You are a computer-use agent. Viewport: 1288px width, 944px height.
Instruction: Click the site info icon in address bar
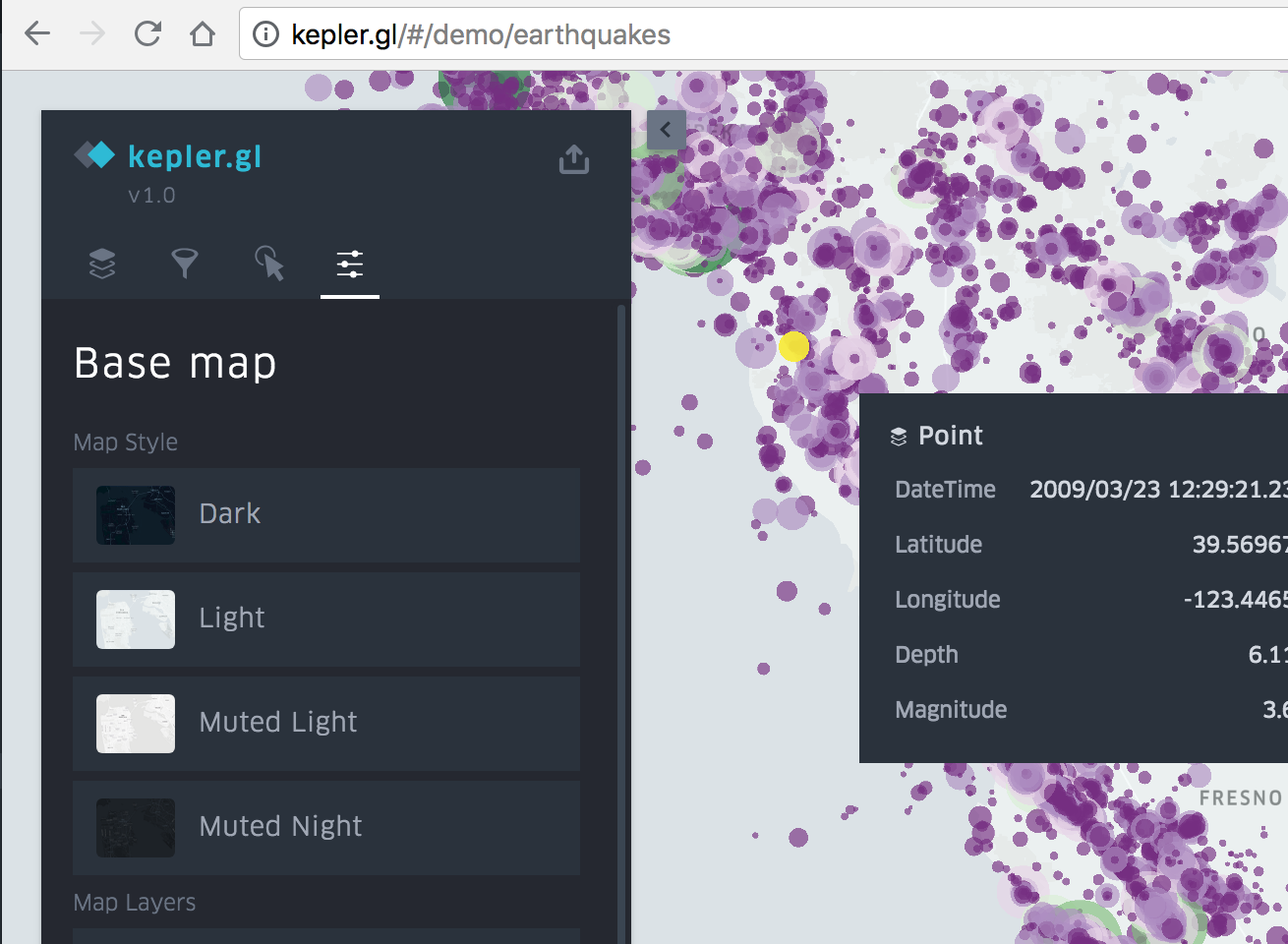(264, 32)
